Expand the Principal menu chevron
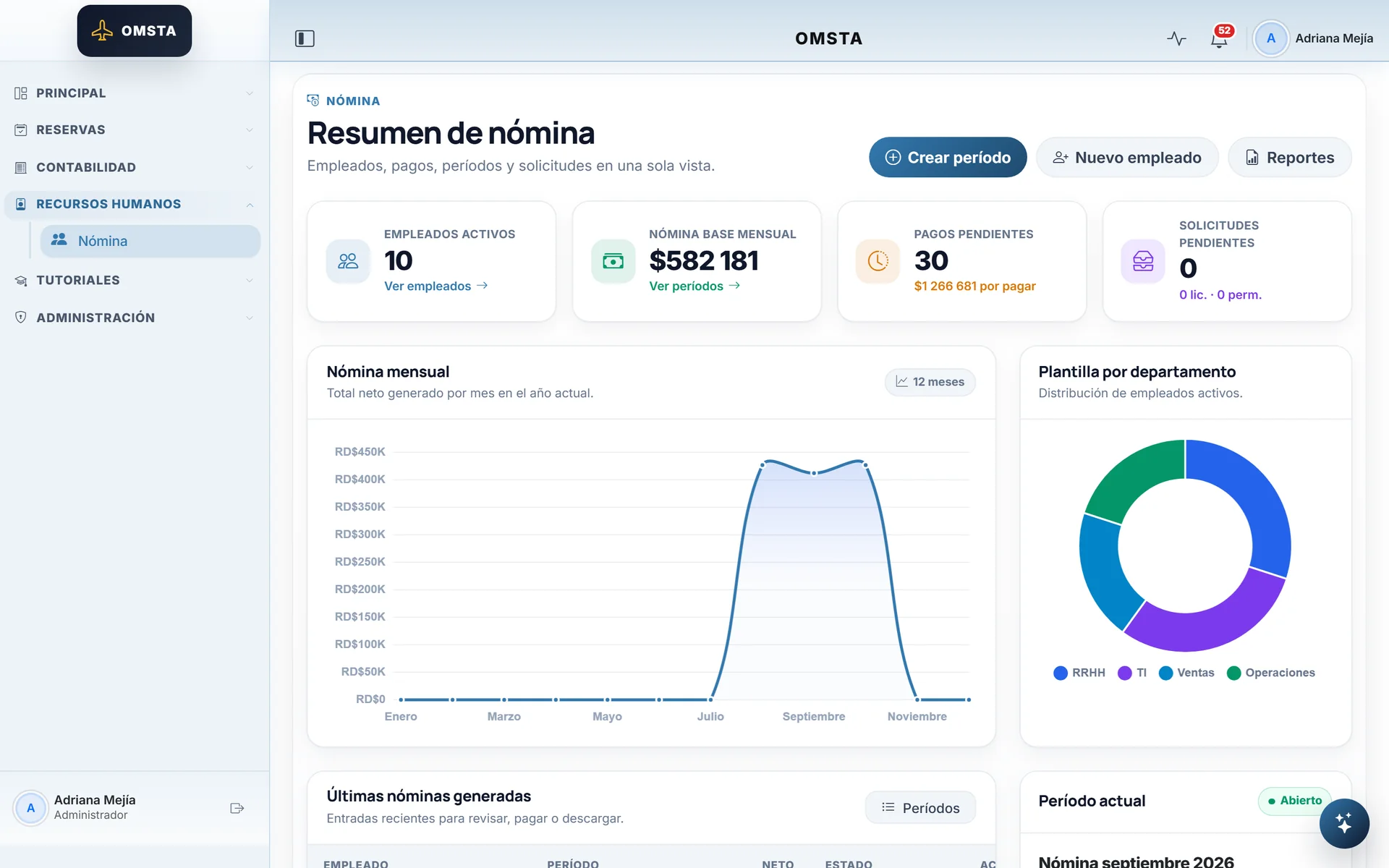The image size is (1389, 868). 250,93
